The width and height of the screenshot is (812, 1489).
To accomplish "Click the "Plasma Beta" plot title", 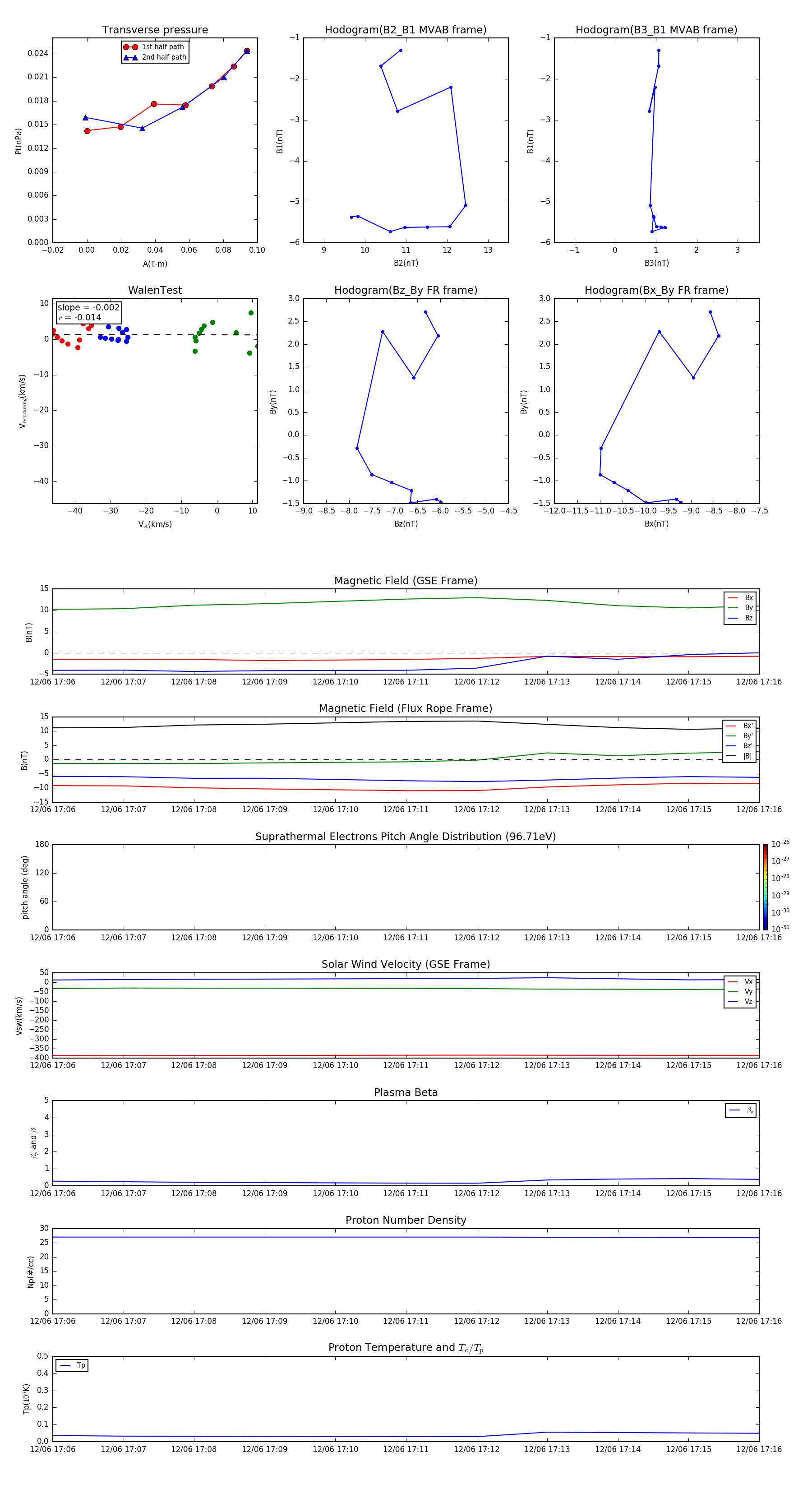I will tap(406, 1092).
